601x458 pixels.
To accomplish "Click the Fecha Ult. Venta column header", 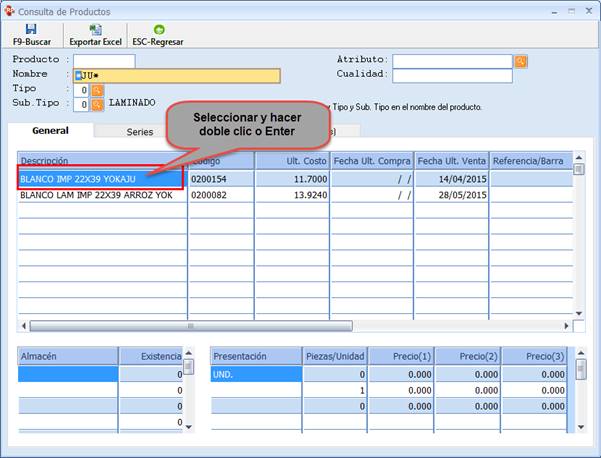I will click(451, 161).
